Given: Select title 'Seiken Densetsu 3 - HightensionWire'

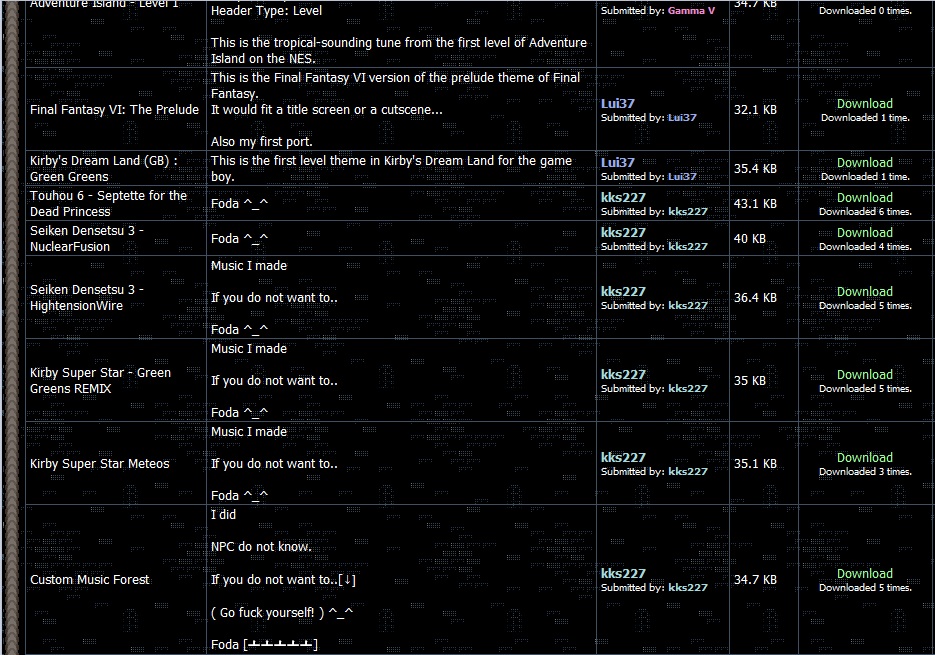Looking at the screenshot, I should pyautogui.click(x=87, y=298).
